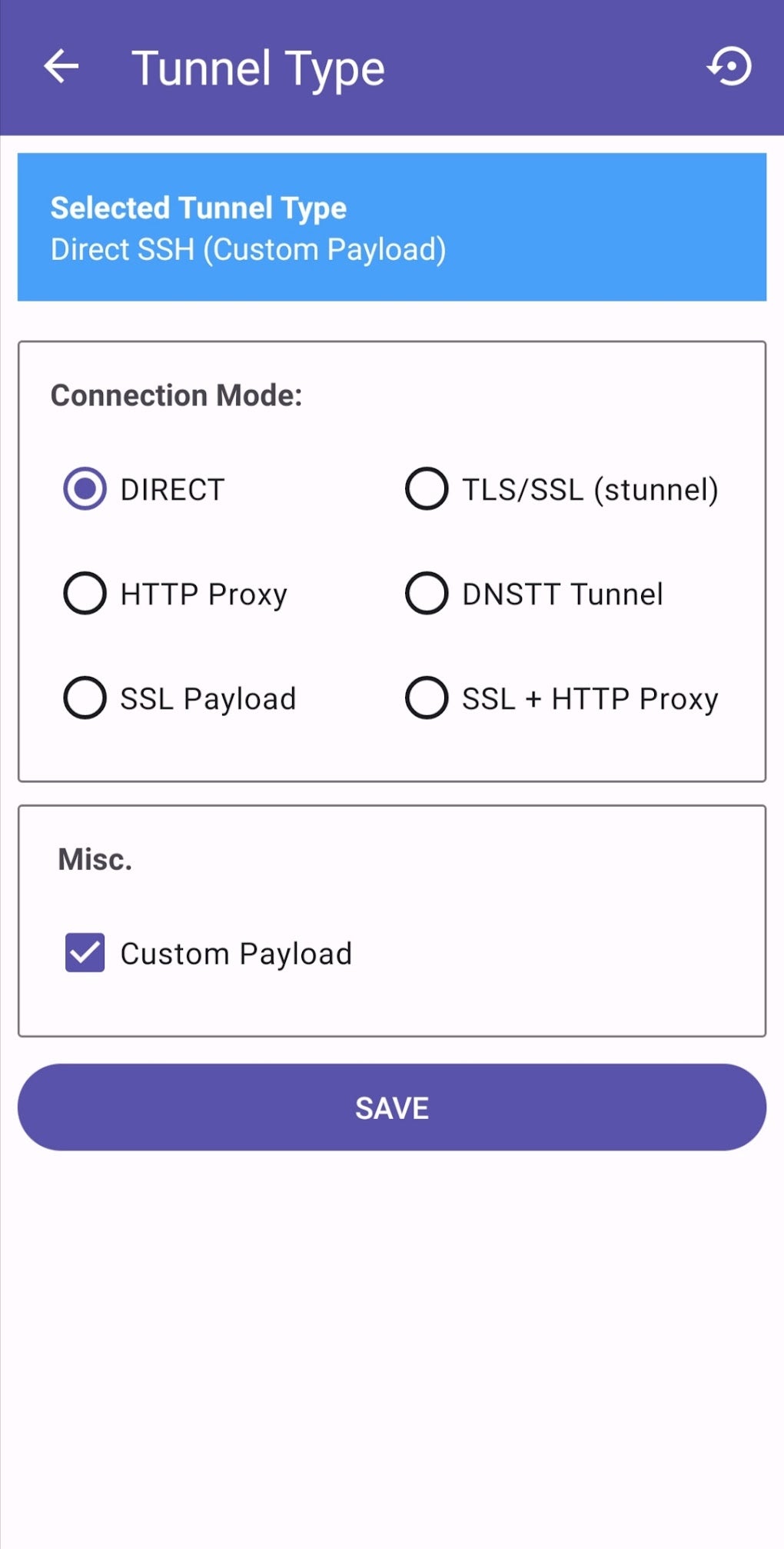
Task: Uncheck the Custom Payload checkbox
Action: coord(85,953)
